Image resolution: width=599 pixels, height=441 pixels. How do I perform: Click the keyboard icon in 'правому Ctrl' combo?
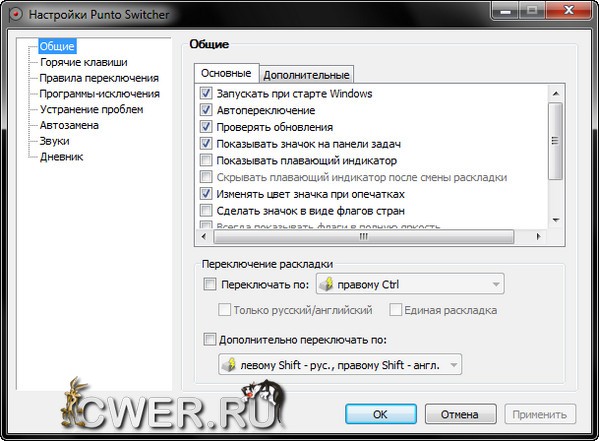pyautogui.click(x=327, y=284)
